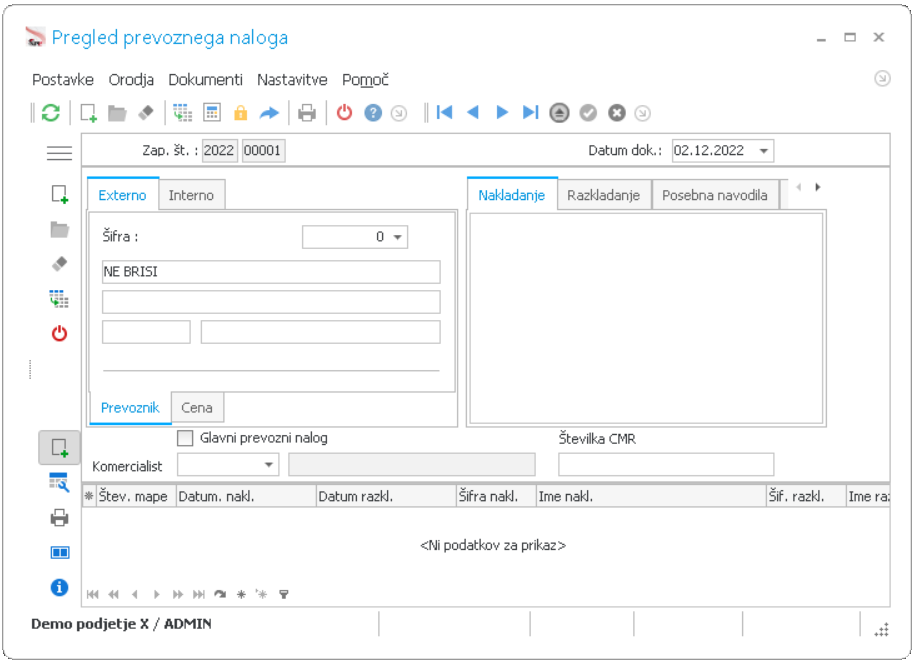This screenshot has width=913, height=665.
Task: Expand navigation toolbar options arrow
Action: tap(642, 113)
